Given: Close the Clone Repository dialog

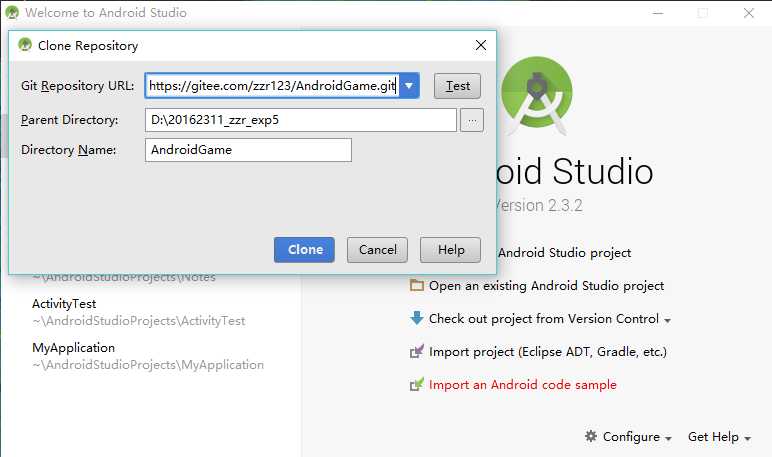Looking at the screenshot, I should click(481, 45).
